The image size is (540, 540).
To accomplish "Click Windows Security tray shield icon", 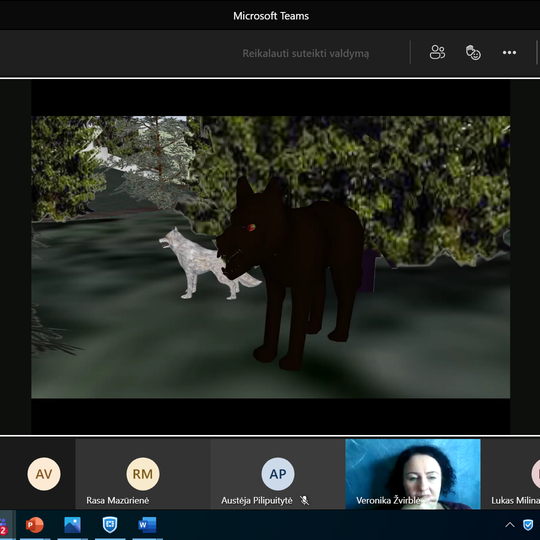I will [528, 525].
